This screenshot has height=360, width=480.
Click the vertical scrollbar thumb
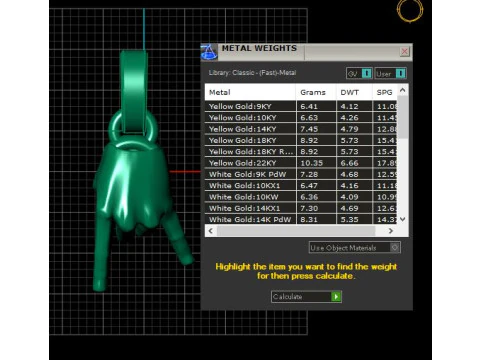pyautogui.click(x=403, y=117)
